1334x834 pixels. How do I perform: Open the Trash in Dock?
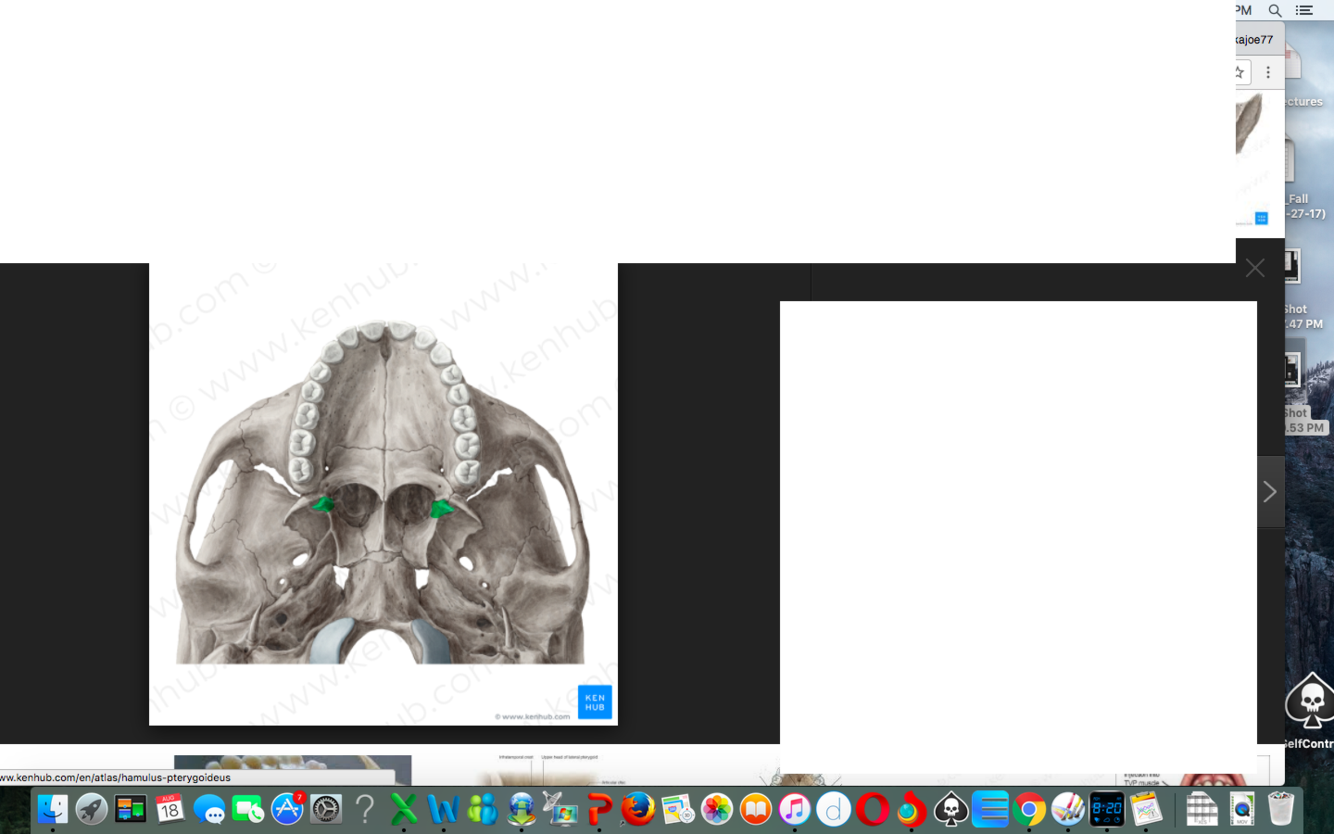(1281, 808)
